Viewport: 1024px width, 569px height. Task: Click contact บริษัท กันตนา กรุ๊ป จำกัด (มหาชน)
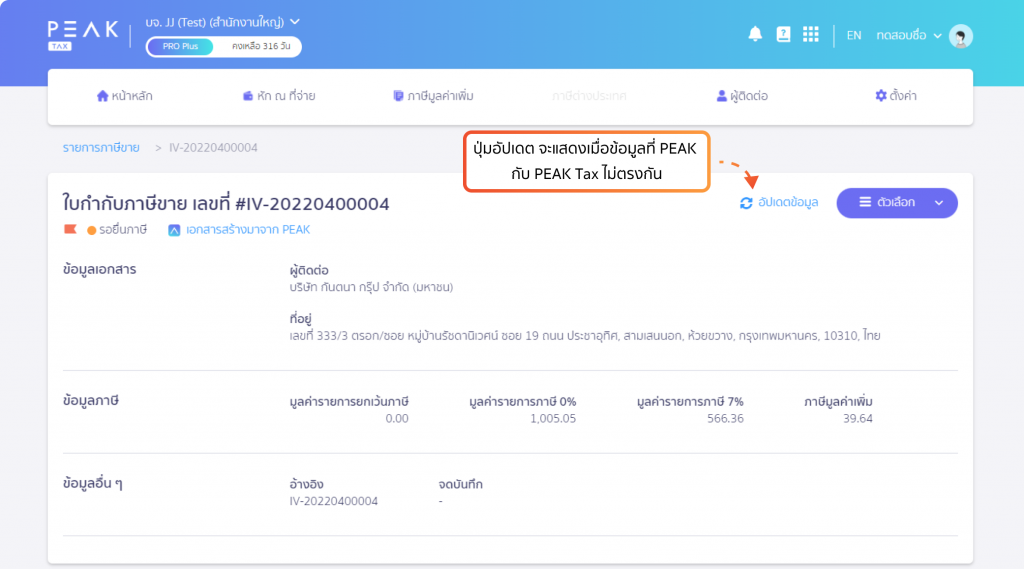click(371, 287)
